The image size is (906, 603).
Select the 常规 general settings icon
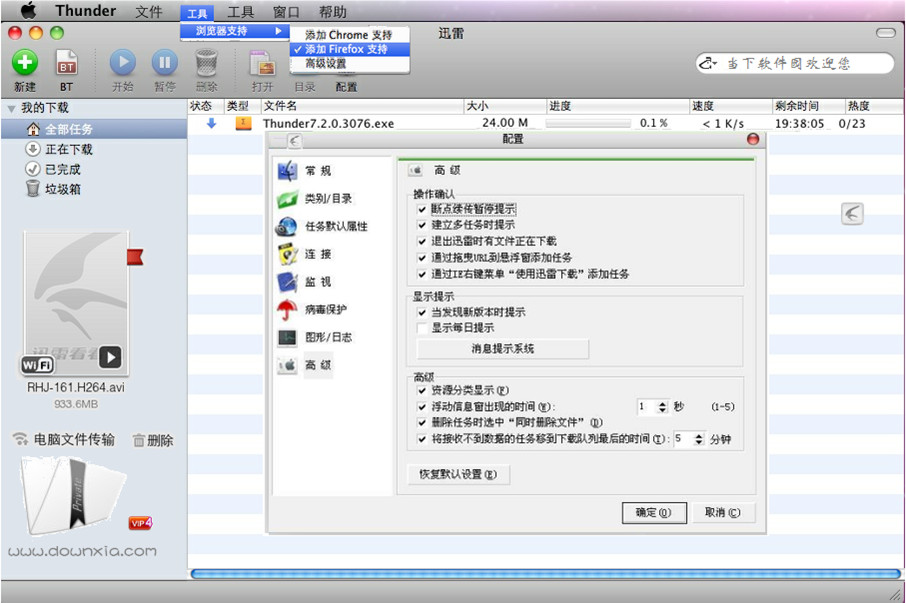pyautogui.click(x=287, y=171)
